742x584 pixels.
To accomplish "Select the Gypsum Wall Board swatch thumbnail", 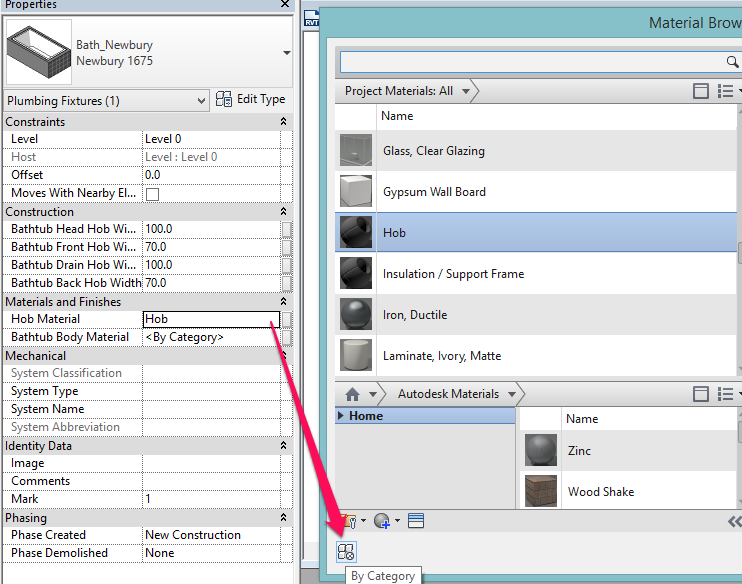I will [x=356, y=192].
